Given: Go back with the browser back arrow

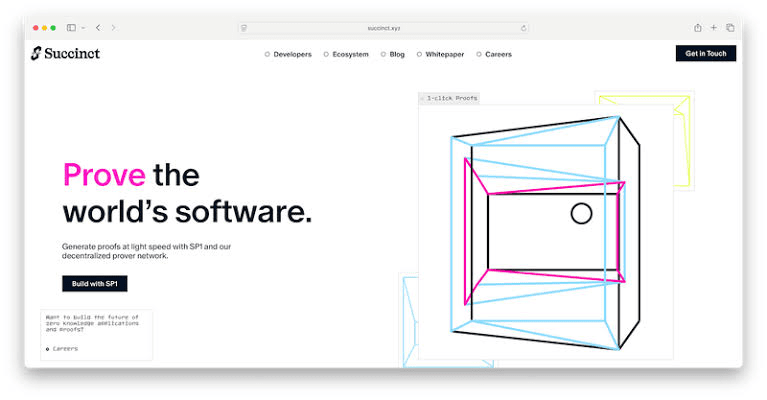Looking at the screenshot, I should [98, 28].
